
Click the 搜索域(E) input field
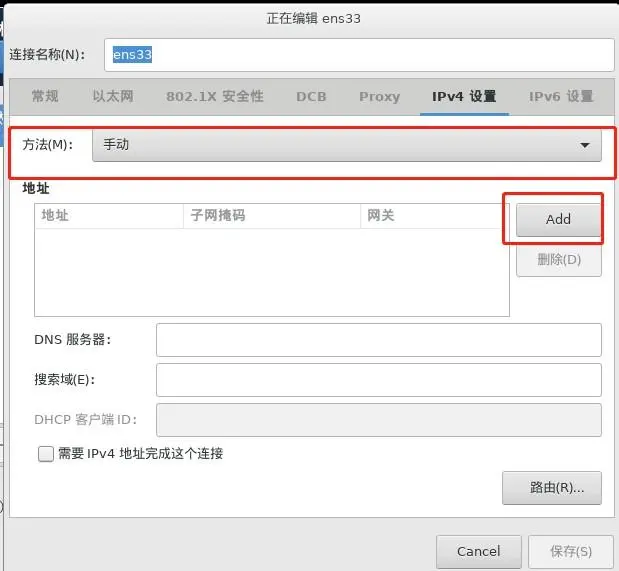(x=379, y=380)
